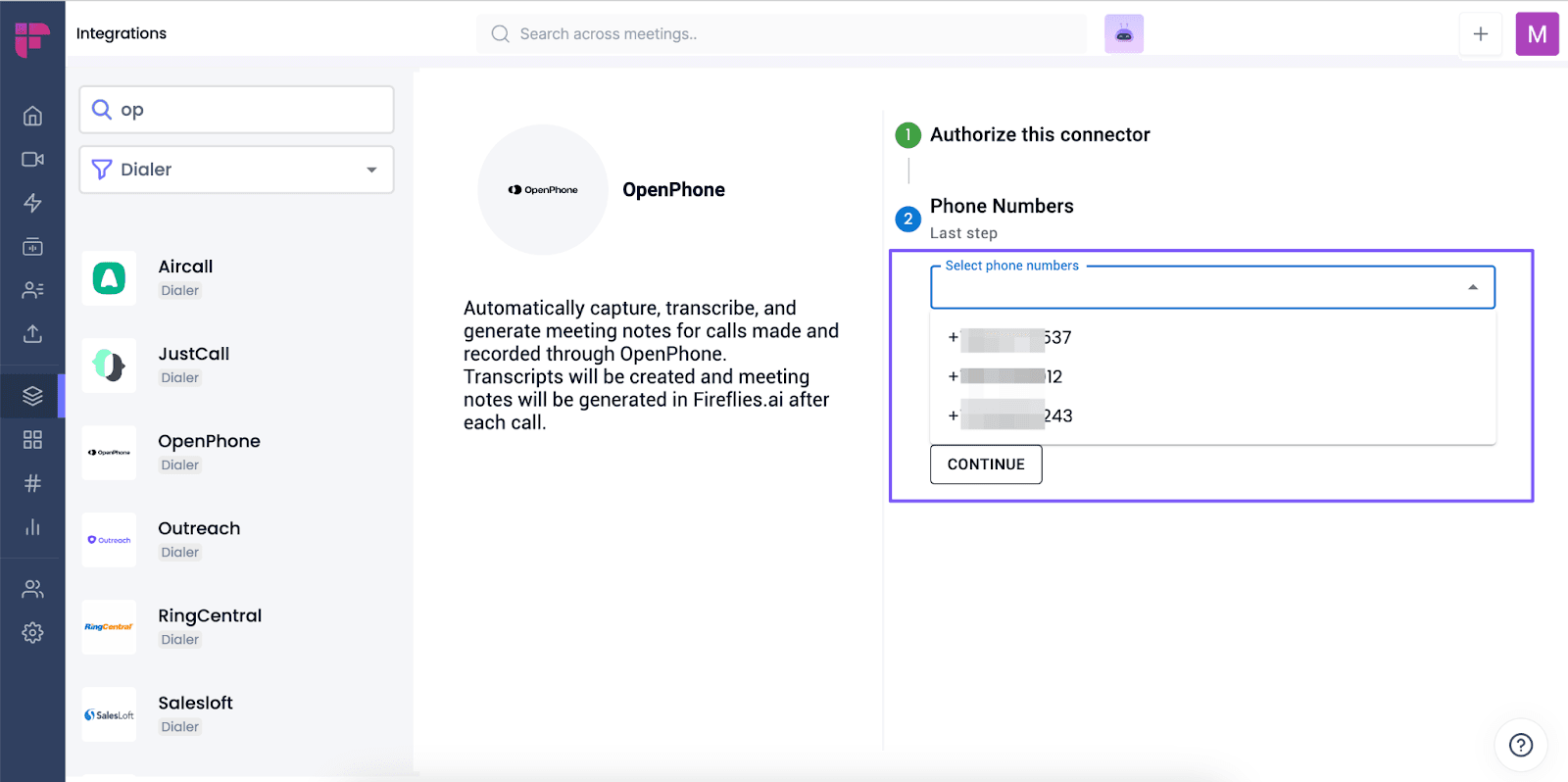
Task: Open Home from the sidebar
Action: coord(32,116)
